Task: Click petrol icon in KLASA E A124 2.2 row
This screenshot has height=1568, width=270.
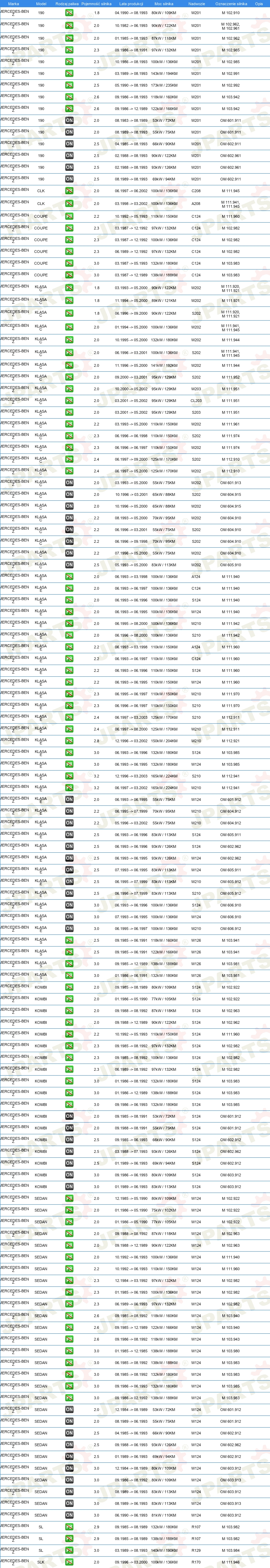Action: 69,647
